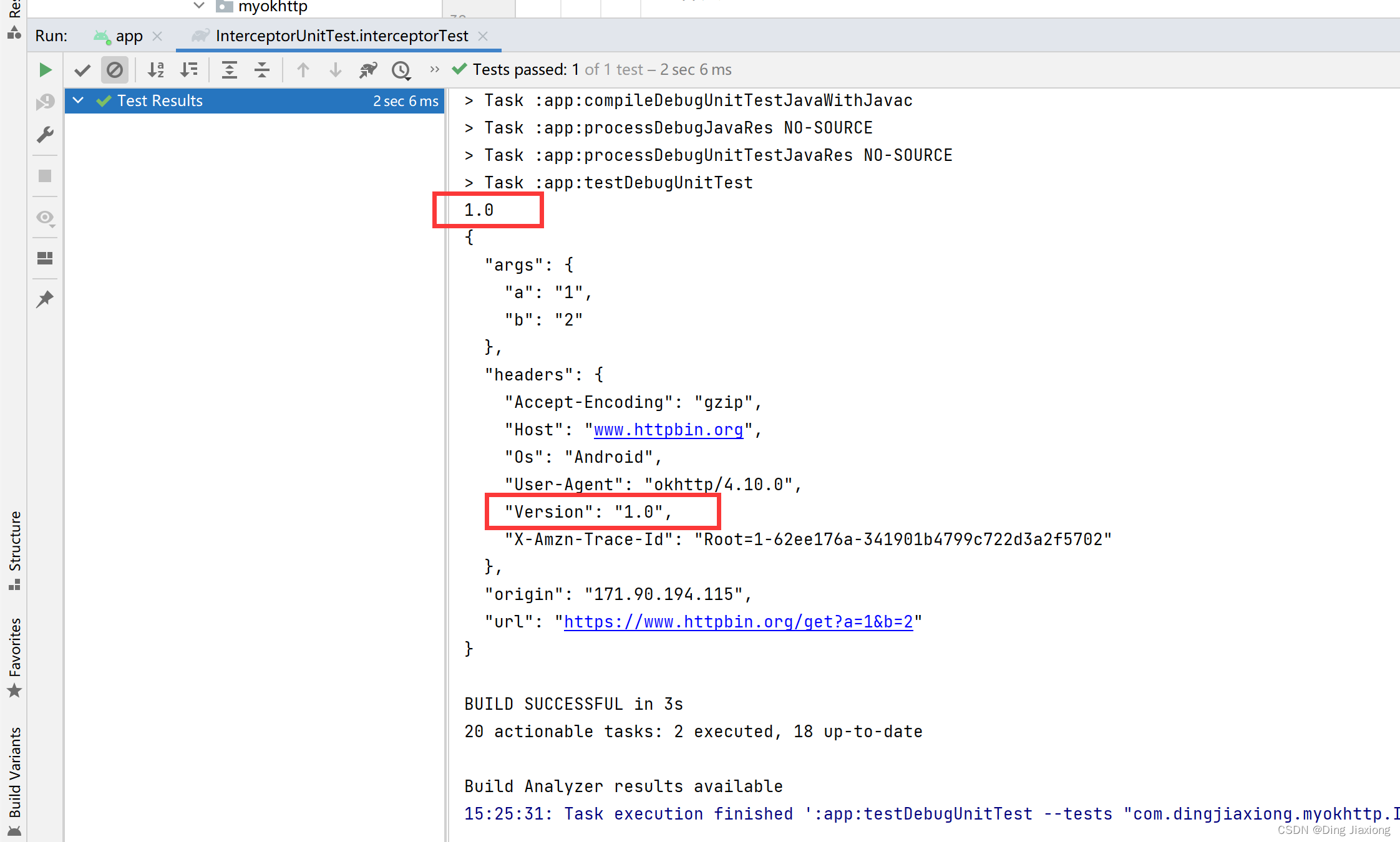Click the Task :app:testDebugUnitTest line
Viewport: 1400px width, 842px height.
point(609,183)
